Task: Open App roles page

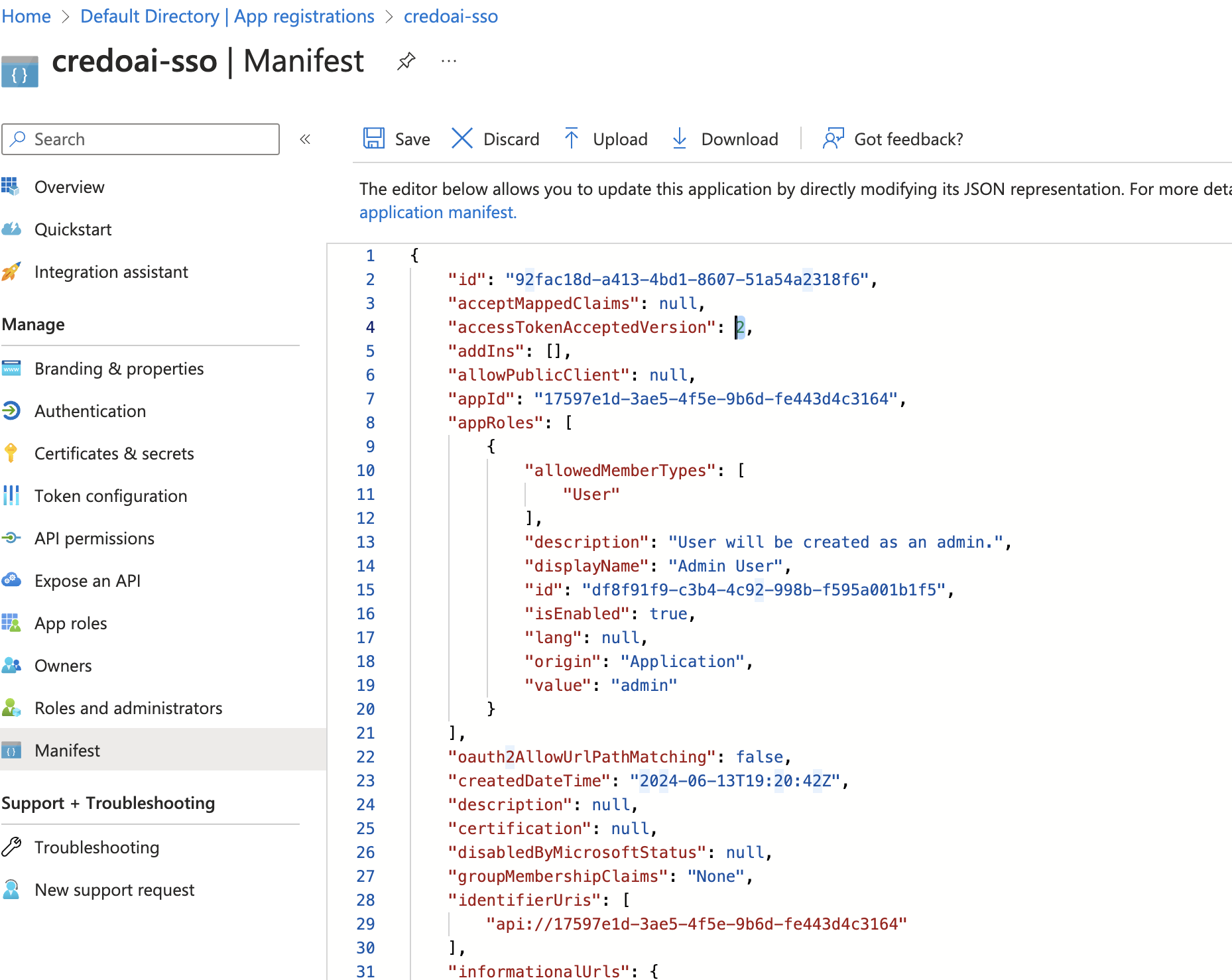Action: (70, 623)
